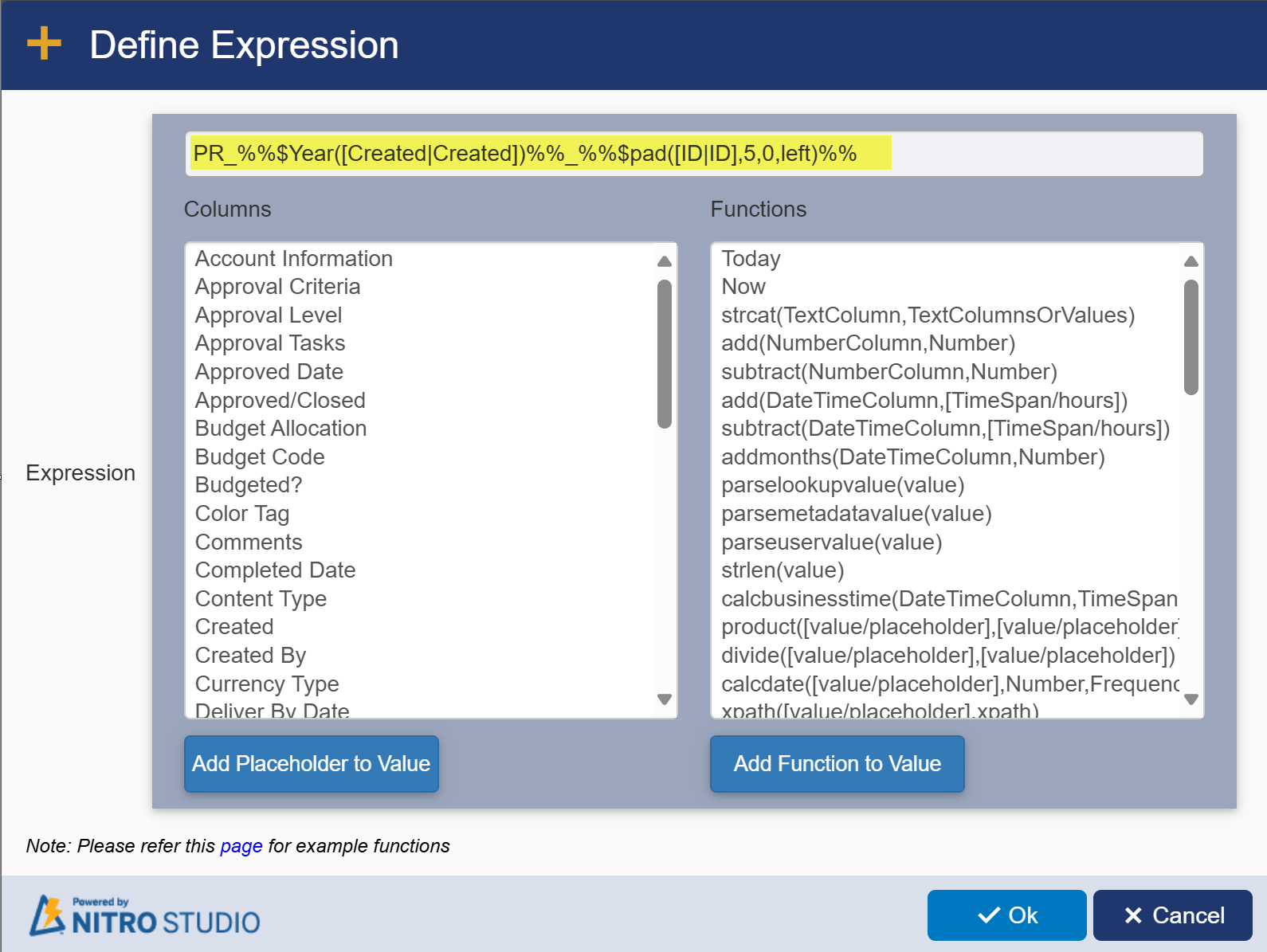Viewport: 1267px width, 952px height.
Task: Click the Columns list scrollbar thumb
Action: 665,354
